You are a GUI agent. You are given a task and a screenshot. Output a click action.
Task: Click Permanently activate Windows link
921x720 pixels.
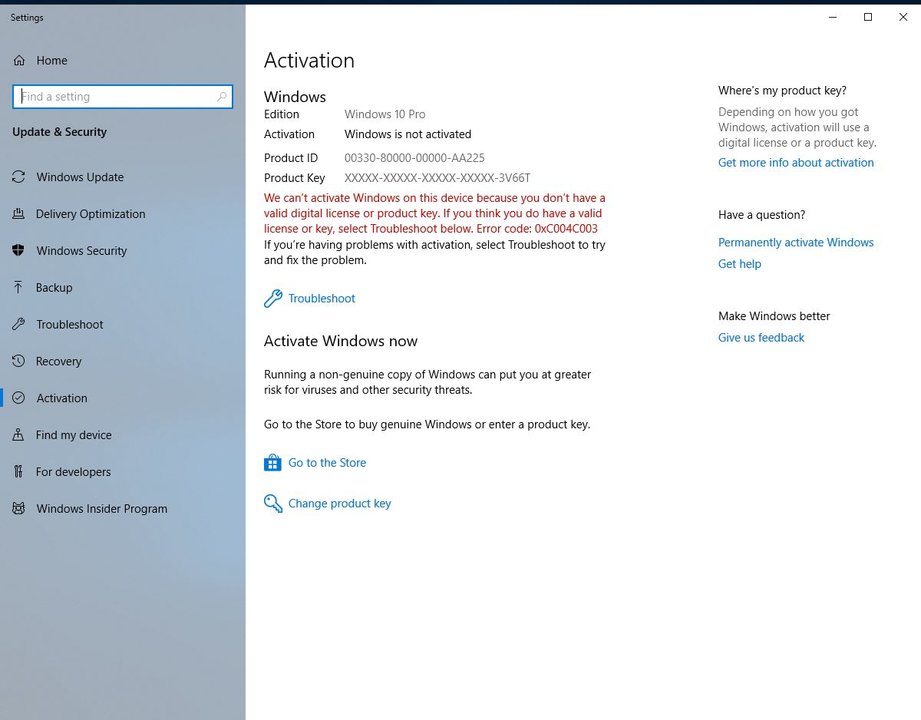pos(796,243)
